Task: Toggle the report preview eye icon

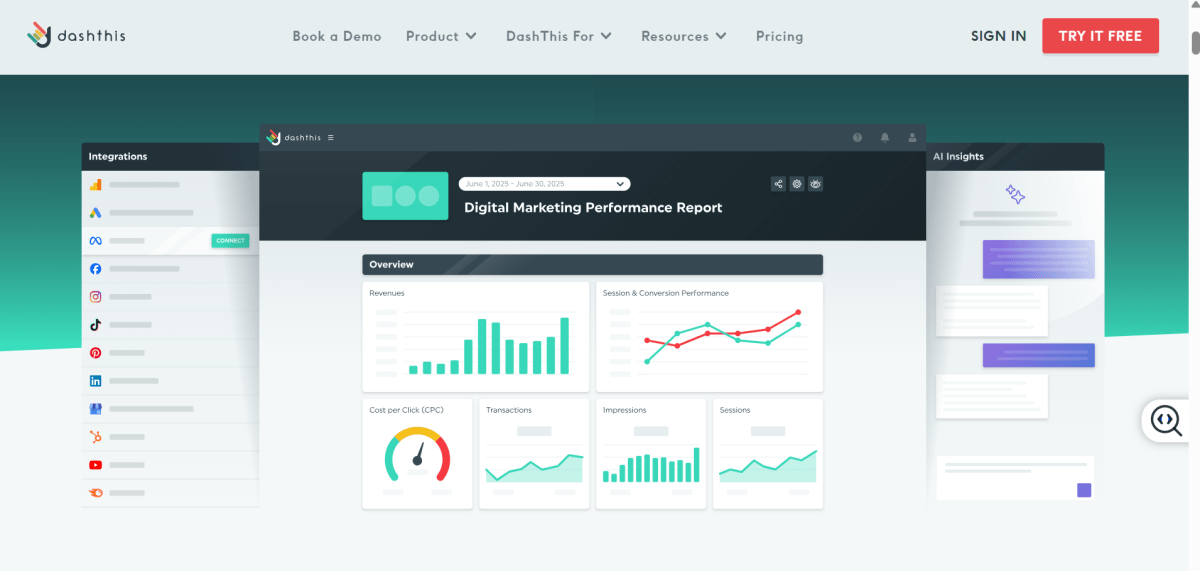Action: pyautogui.click(x=816, y=184)
